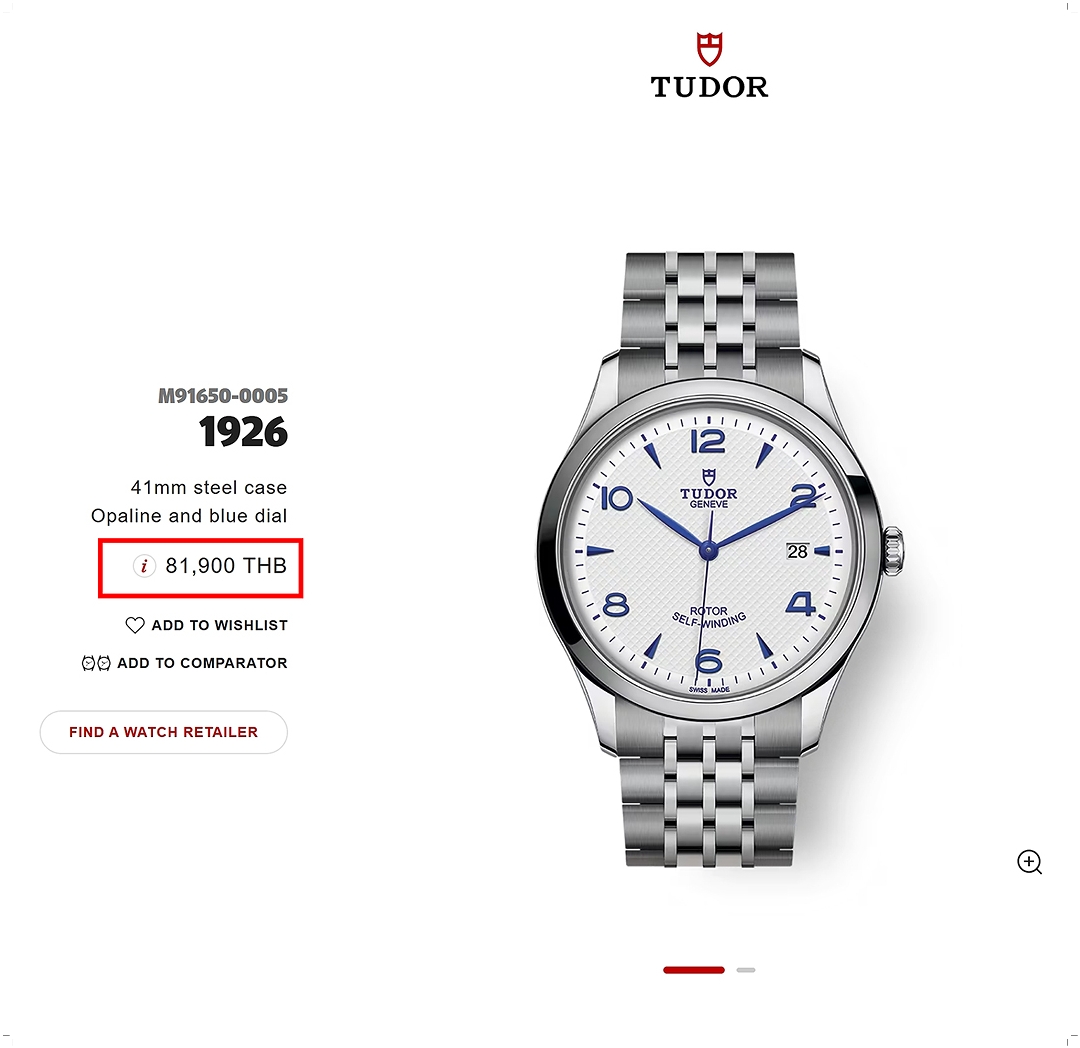This screenshot has width=1080, height=1048.
Task: Click the watch's winding crown
Action: click(893, 551)
